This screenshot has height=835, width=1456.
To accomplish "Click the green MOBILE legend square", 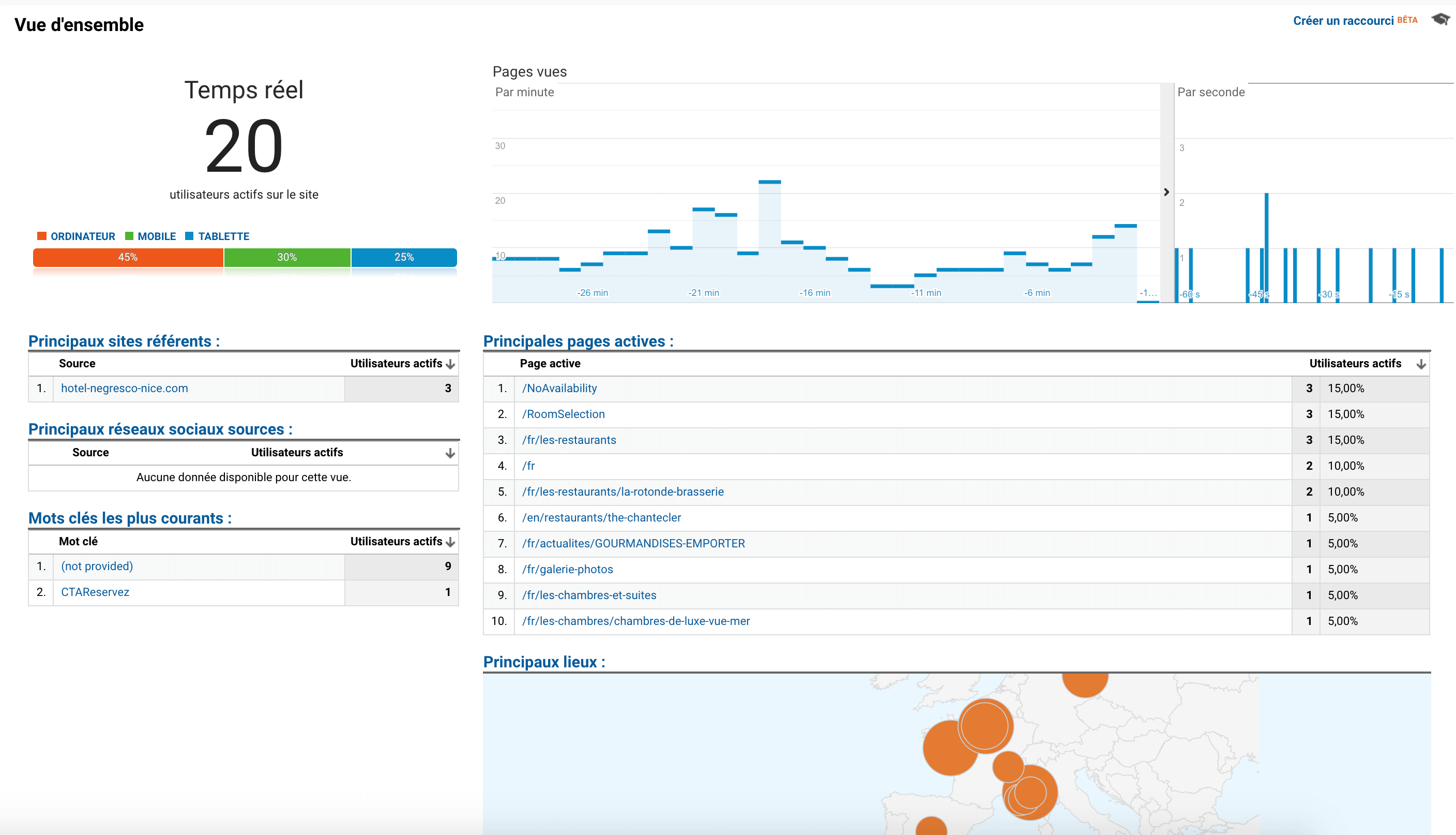I will coord(129,236).
